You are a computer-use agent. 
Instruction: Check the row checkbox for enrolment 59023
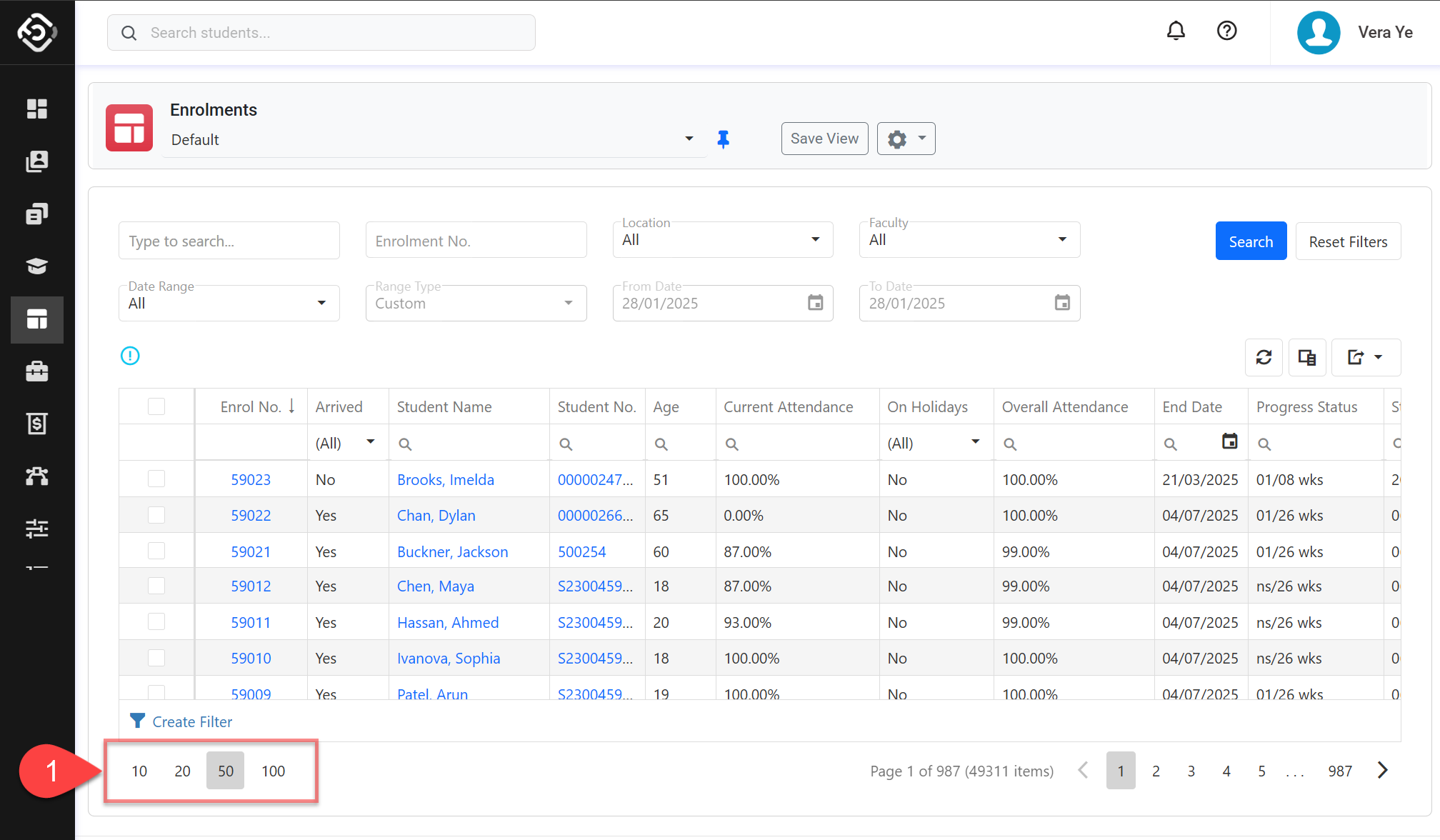point(156,479)
